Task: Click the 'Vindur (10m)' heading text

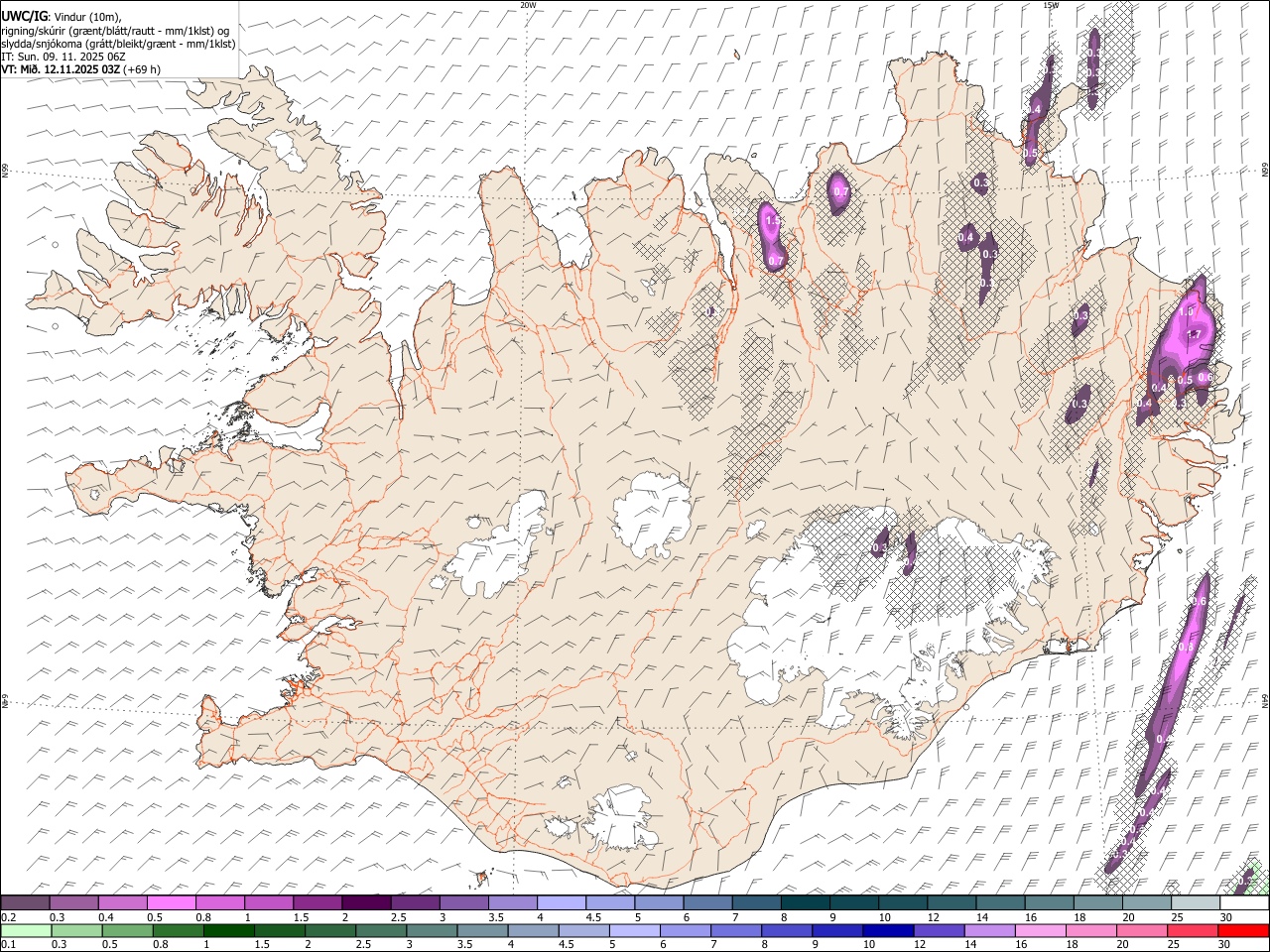Action: point(87,17)
